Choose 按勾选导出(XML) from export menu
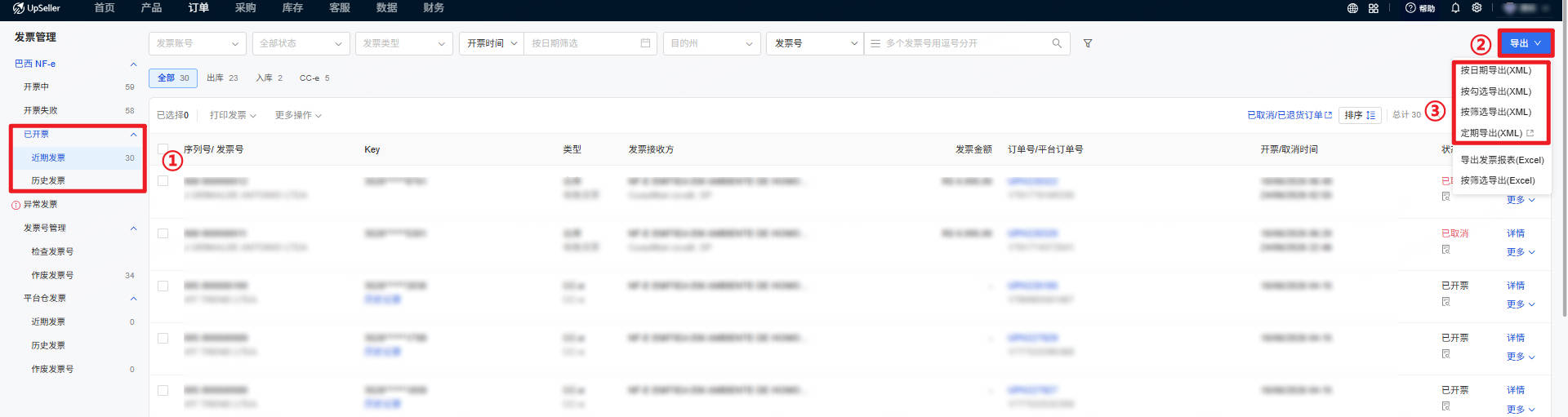Image resolution: width=1568 pixels, height=417 pixels. coord(1496,91)
